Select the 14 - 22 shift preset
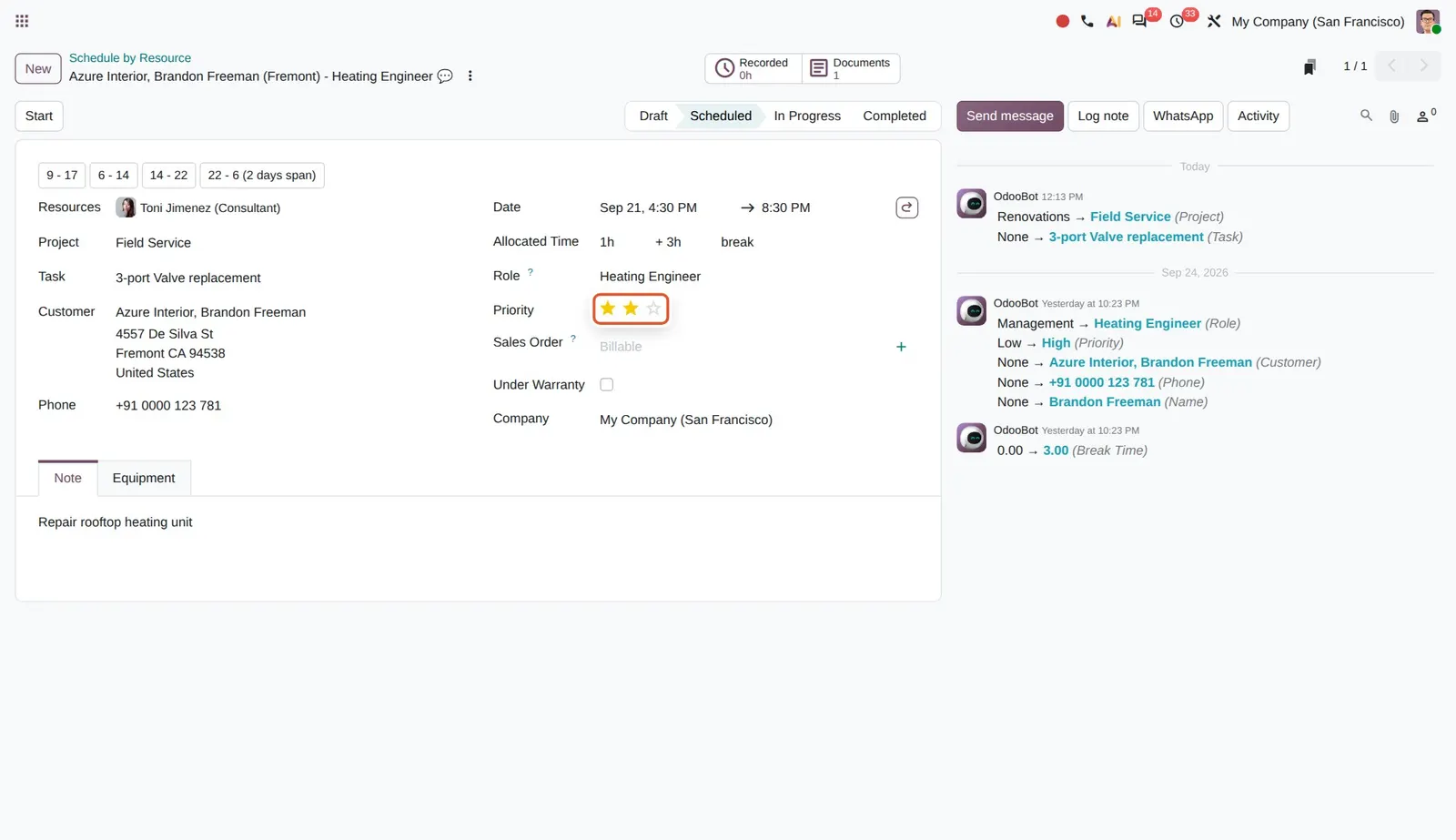The image size is (1456, 840). coord(168,175)
